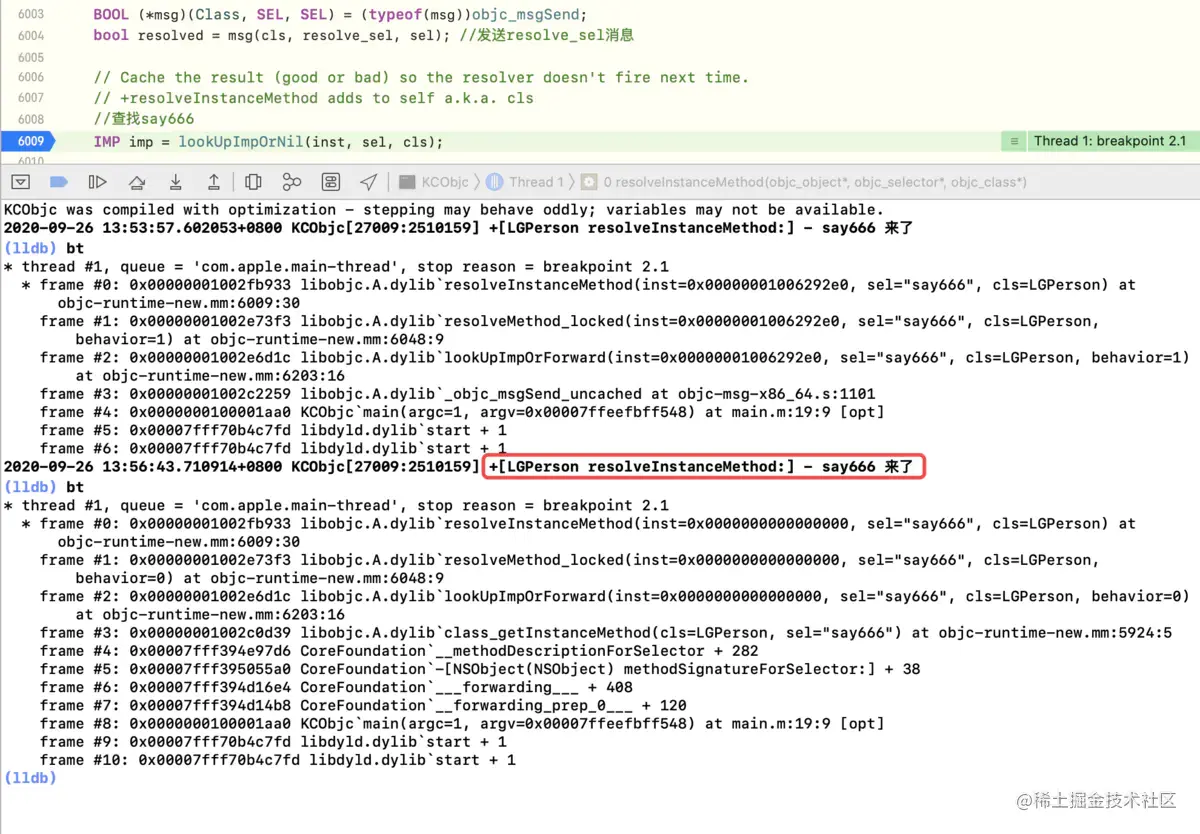Click line number 6003 in the gutter
The width and height of the screenshot is (1200, 834).
coord(31,16)
